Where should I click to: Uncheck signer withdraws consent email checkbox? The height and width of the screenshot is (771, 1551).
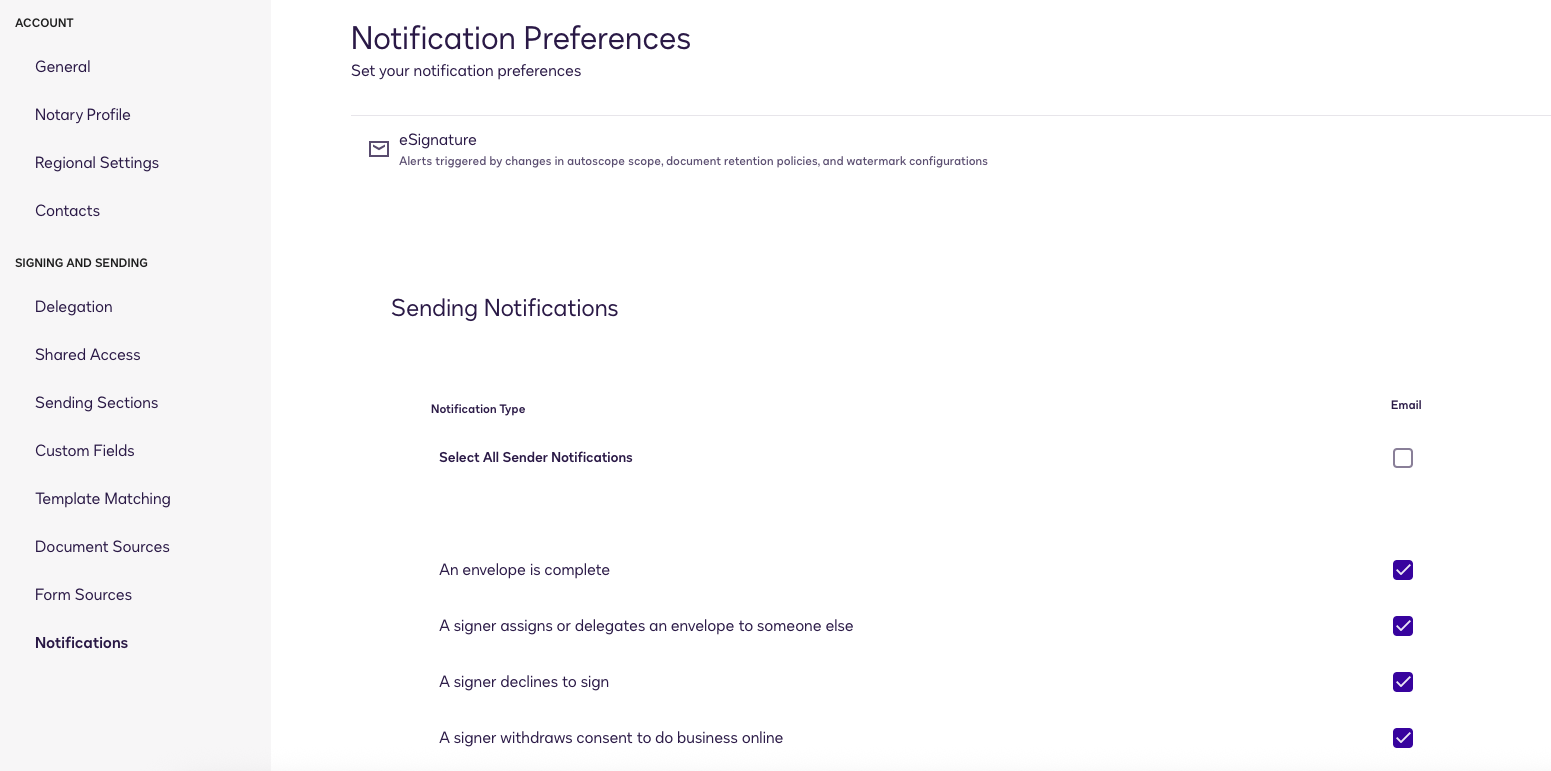pyautogui.click(x=1403, y=738)
